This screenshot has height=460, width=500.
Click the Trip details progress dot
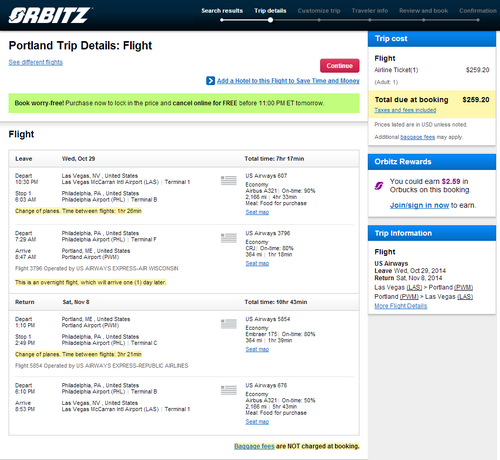270,20
